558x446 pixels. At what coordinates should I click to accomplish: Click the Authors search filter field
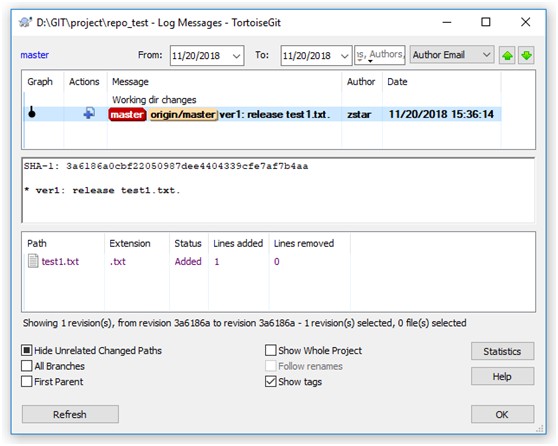pyautogui.click(x=380, y=55)
